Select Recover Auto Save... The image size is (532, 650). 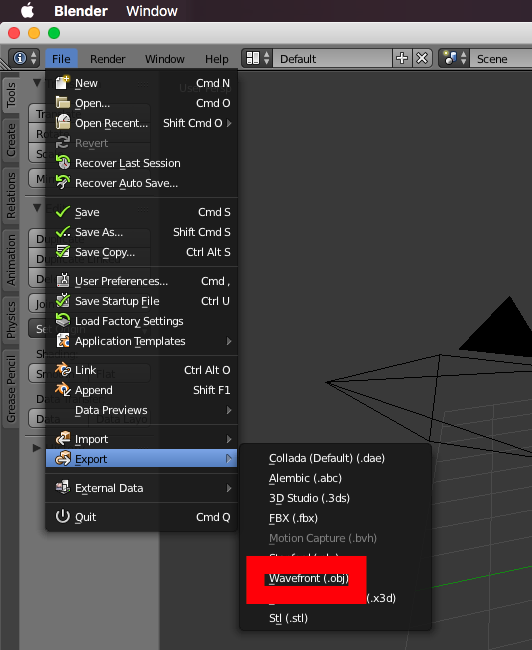click(142, 183)
